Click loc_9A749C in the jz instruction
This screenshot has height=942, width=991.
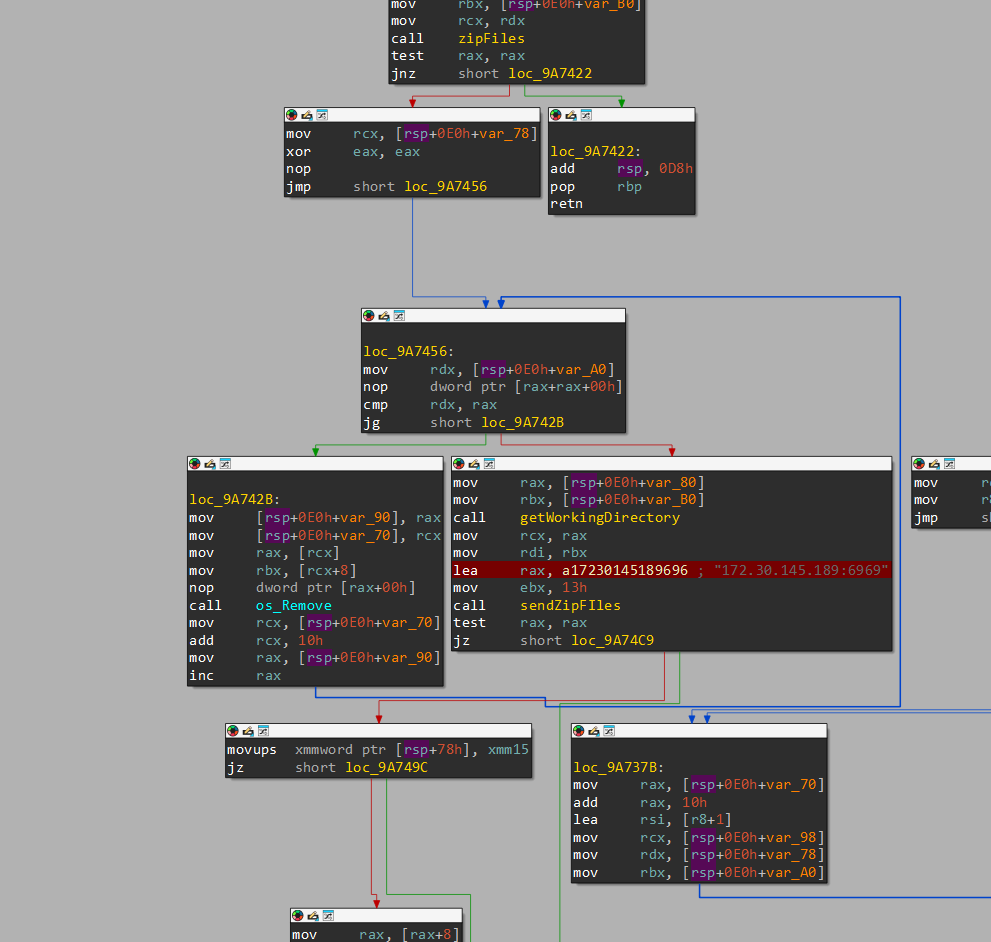point(386,767)
